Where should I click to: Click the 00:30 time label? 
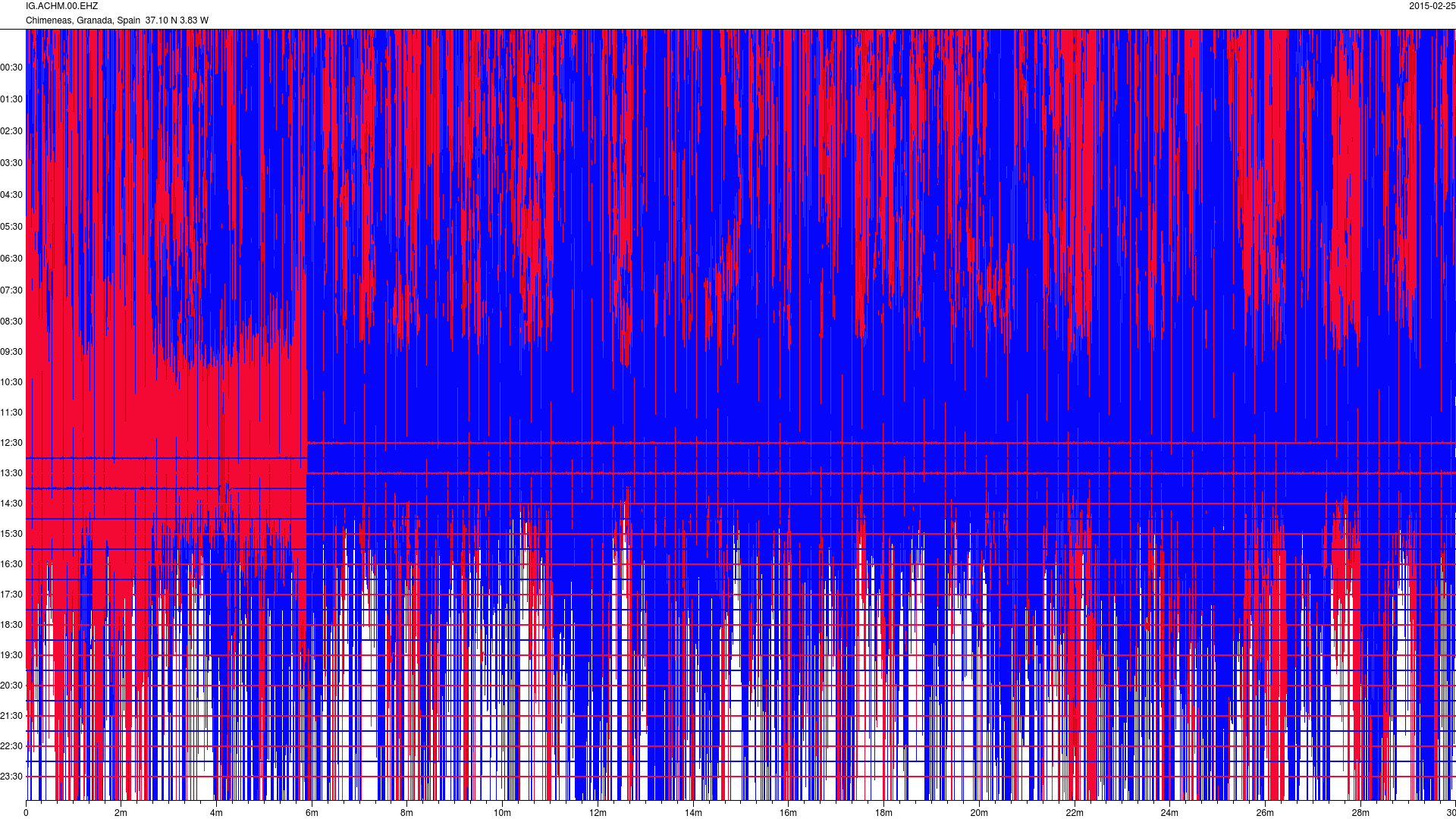[11, 67]
